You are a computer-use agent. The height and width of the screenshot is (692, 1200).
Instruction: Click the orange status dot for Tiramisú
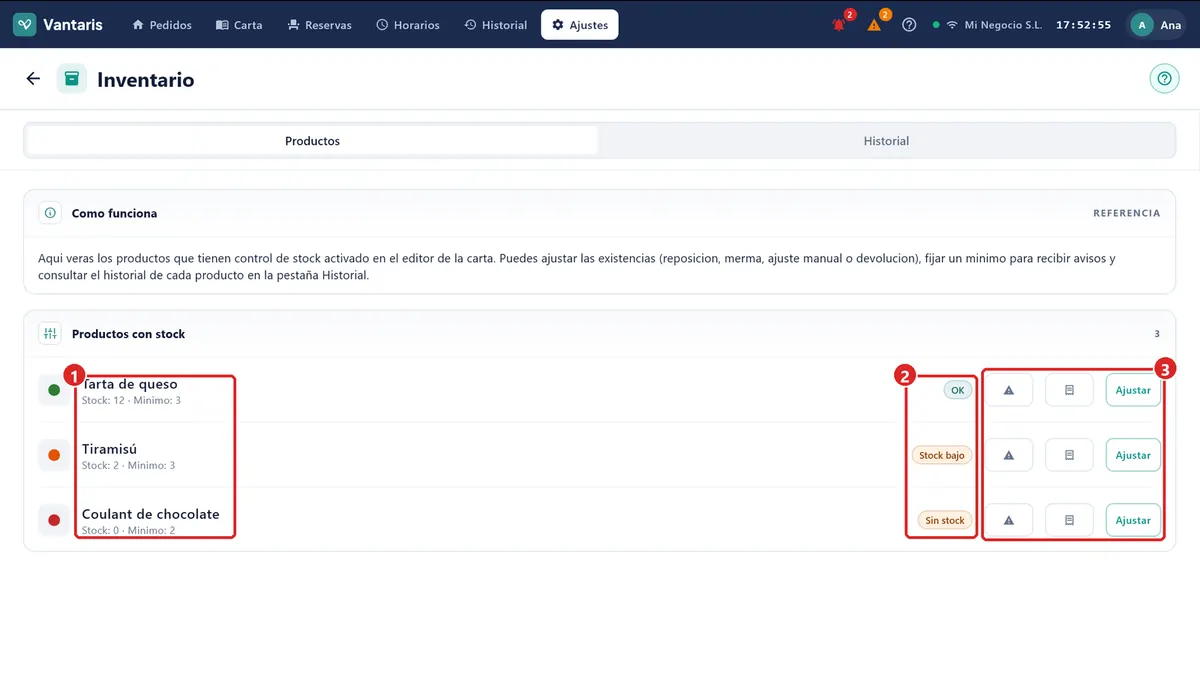(54, 455)
